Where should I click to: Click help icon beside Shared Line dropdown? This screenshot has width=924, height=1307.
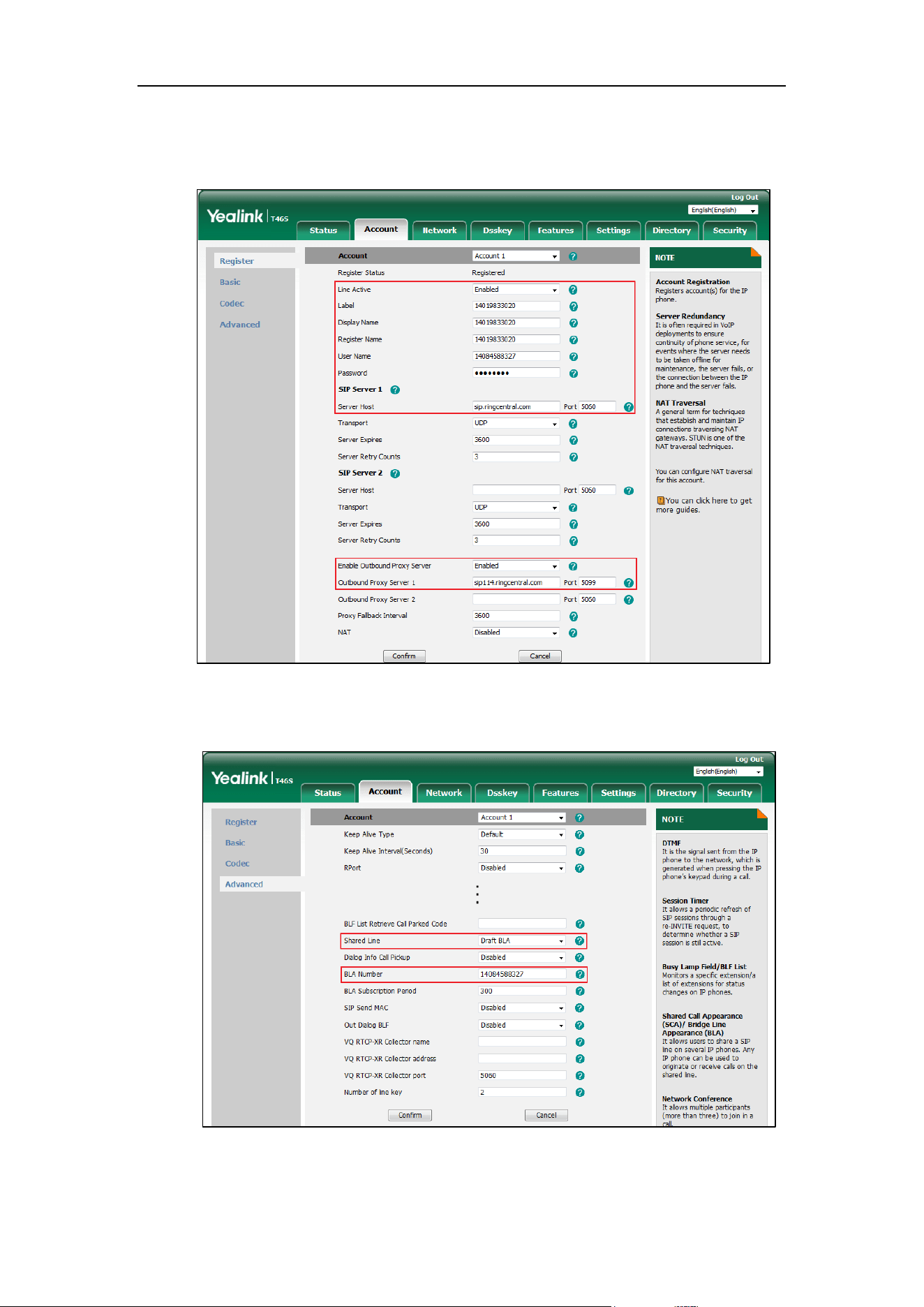coord(579,941)
